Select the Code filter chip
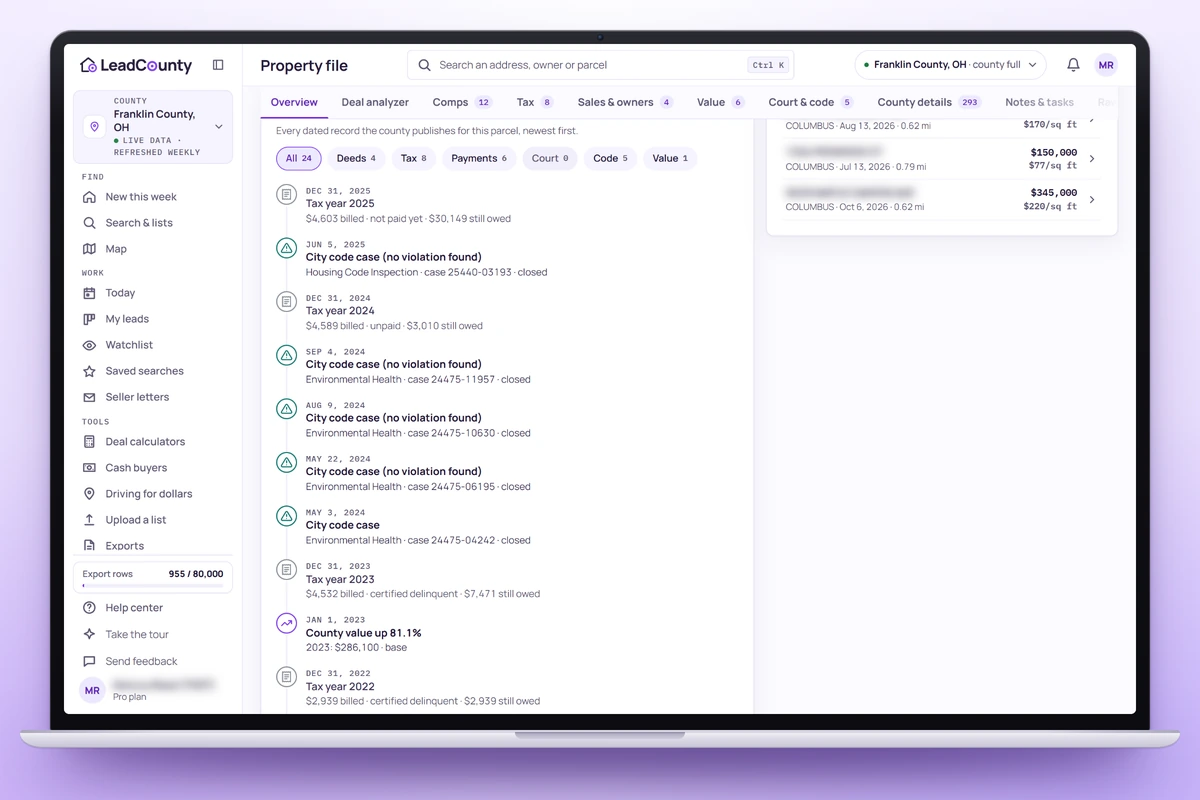 coord(610,158)
